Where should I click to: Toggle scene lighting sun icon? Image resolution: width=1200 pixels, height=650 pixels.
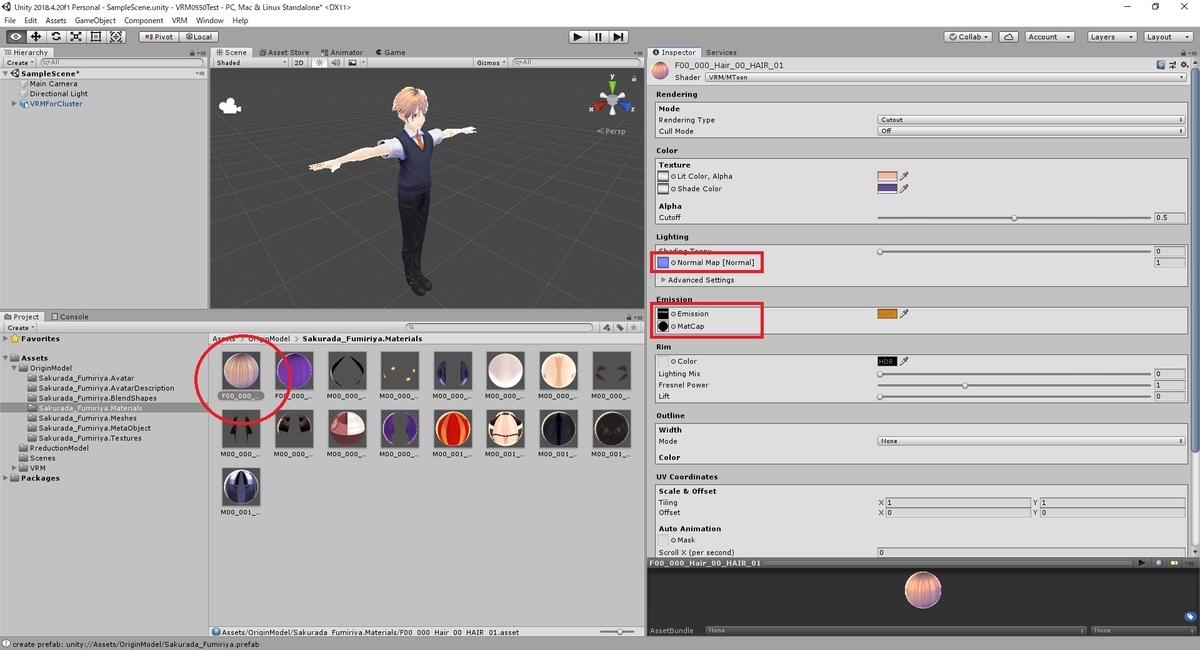click(320, 63)
